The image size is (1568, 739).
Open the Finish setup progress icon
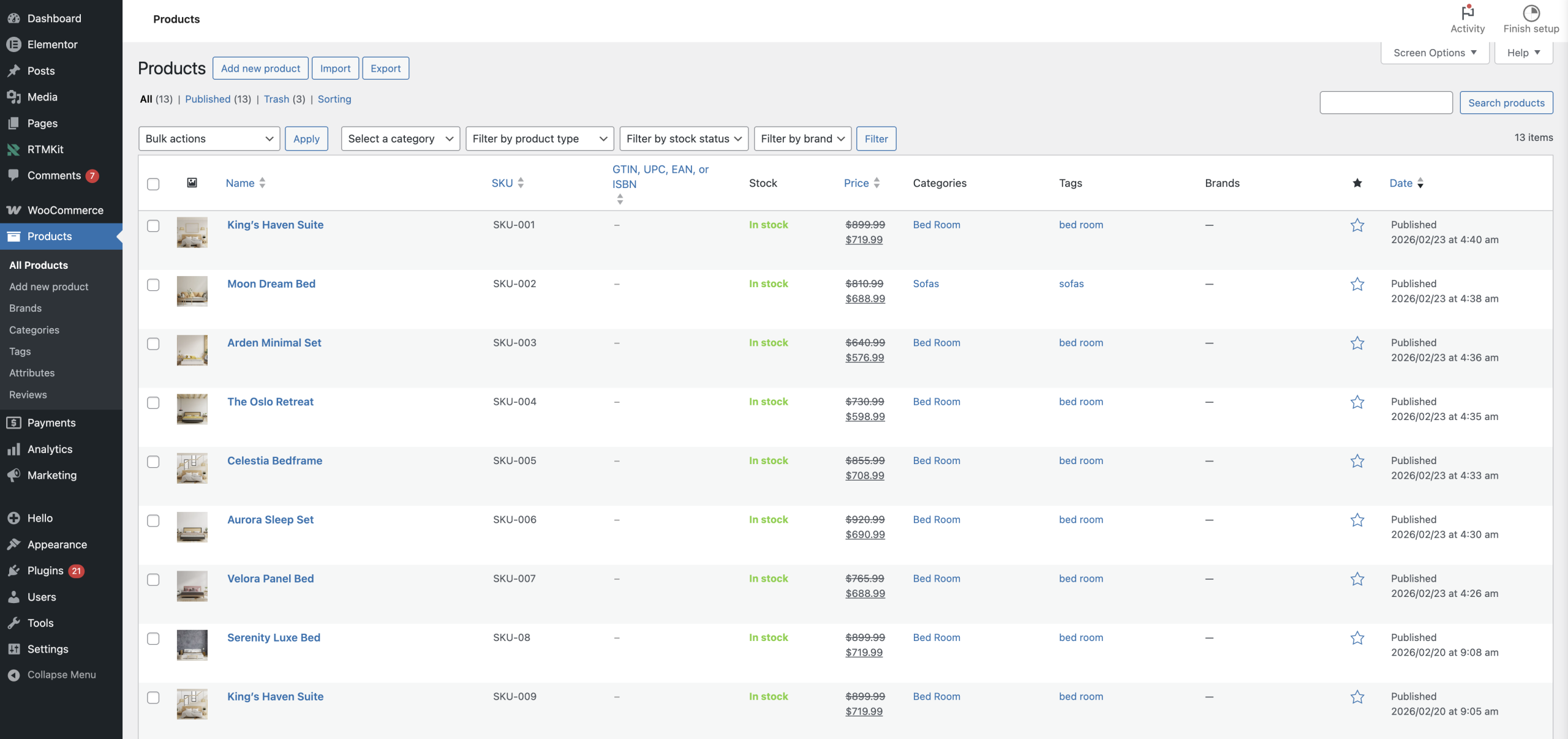coord(1531,13)
